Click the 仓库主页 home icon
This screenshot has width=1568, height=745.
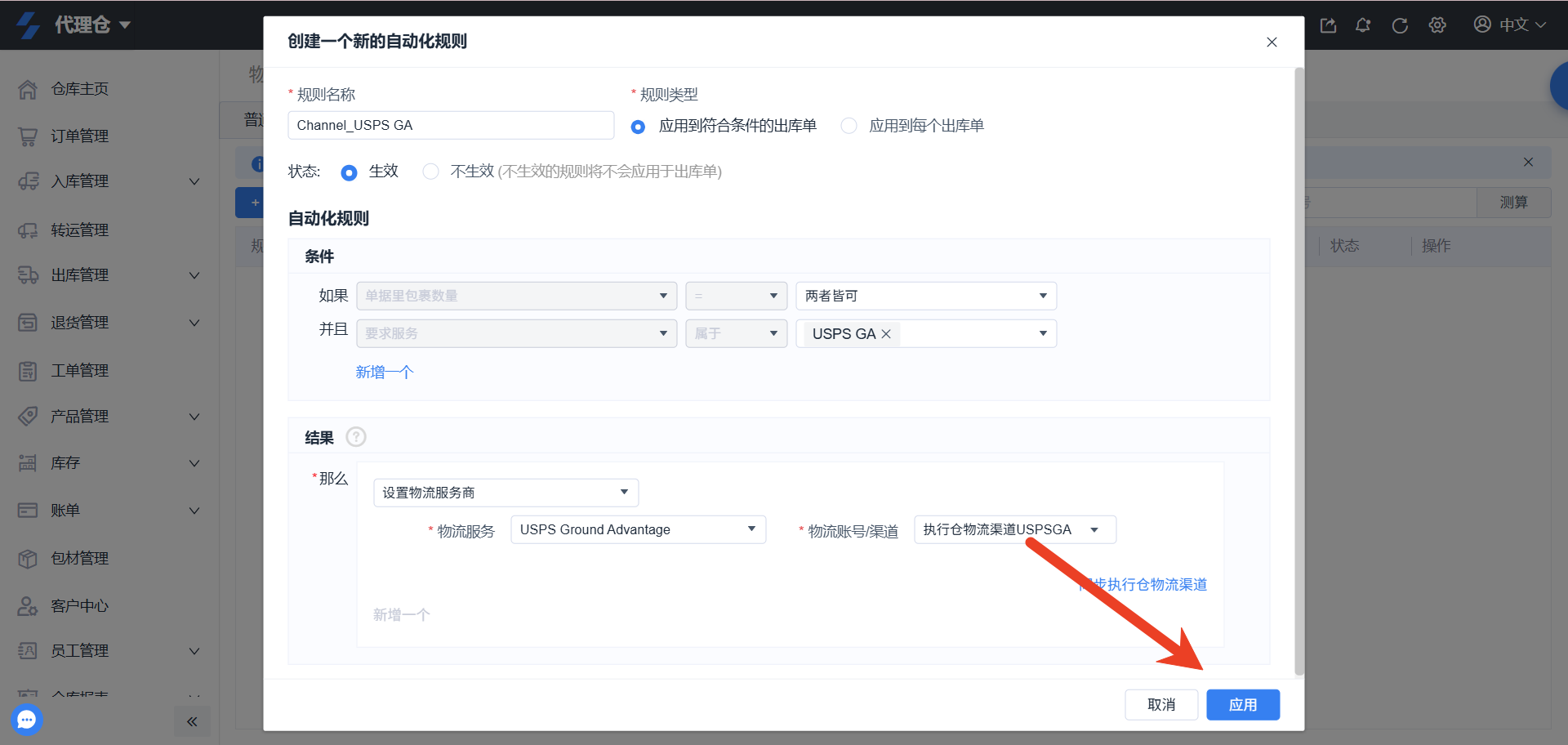click(x=28, y=89)
